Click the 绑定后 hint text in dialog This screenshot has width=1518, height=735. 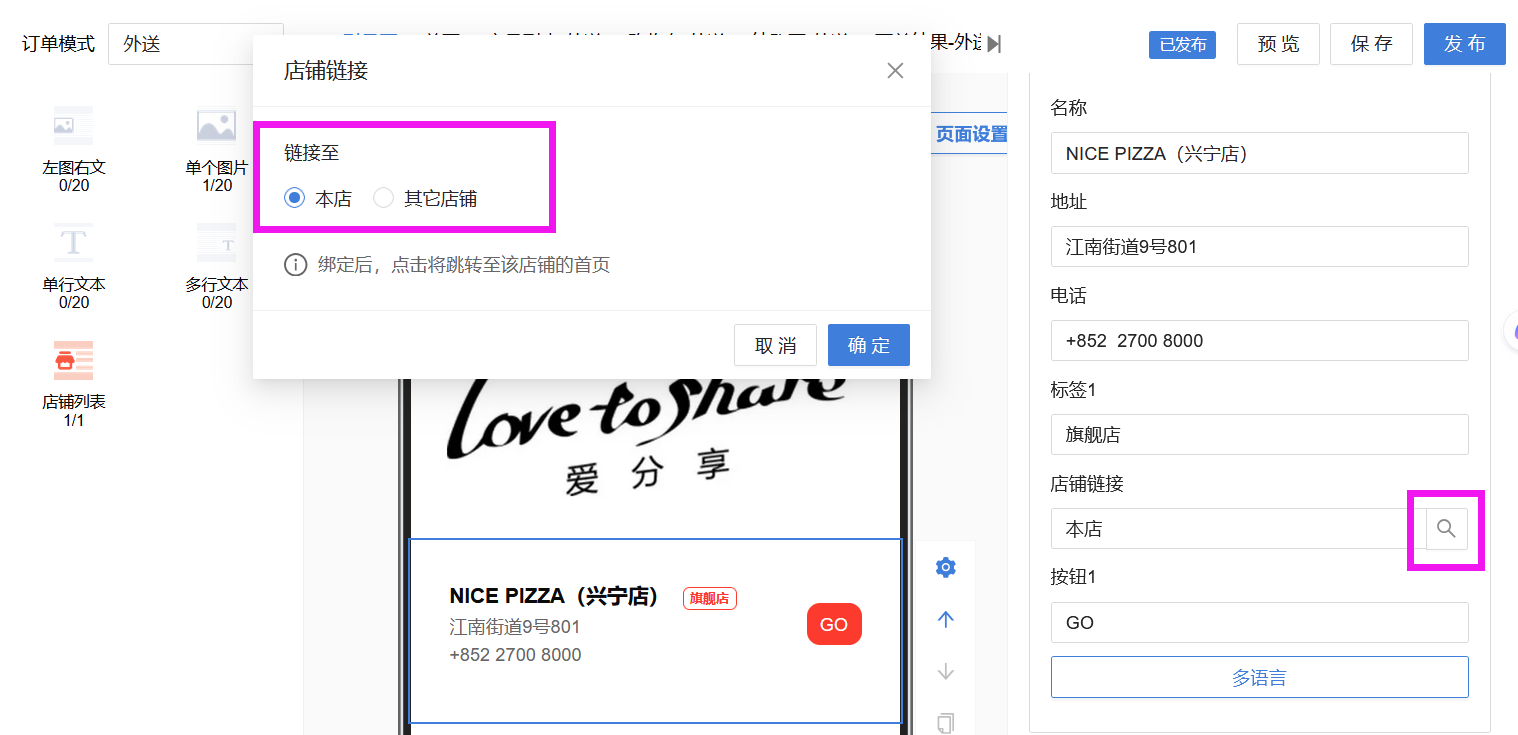(464, 265)
